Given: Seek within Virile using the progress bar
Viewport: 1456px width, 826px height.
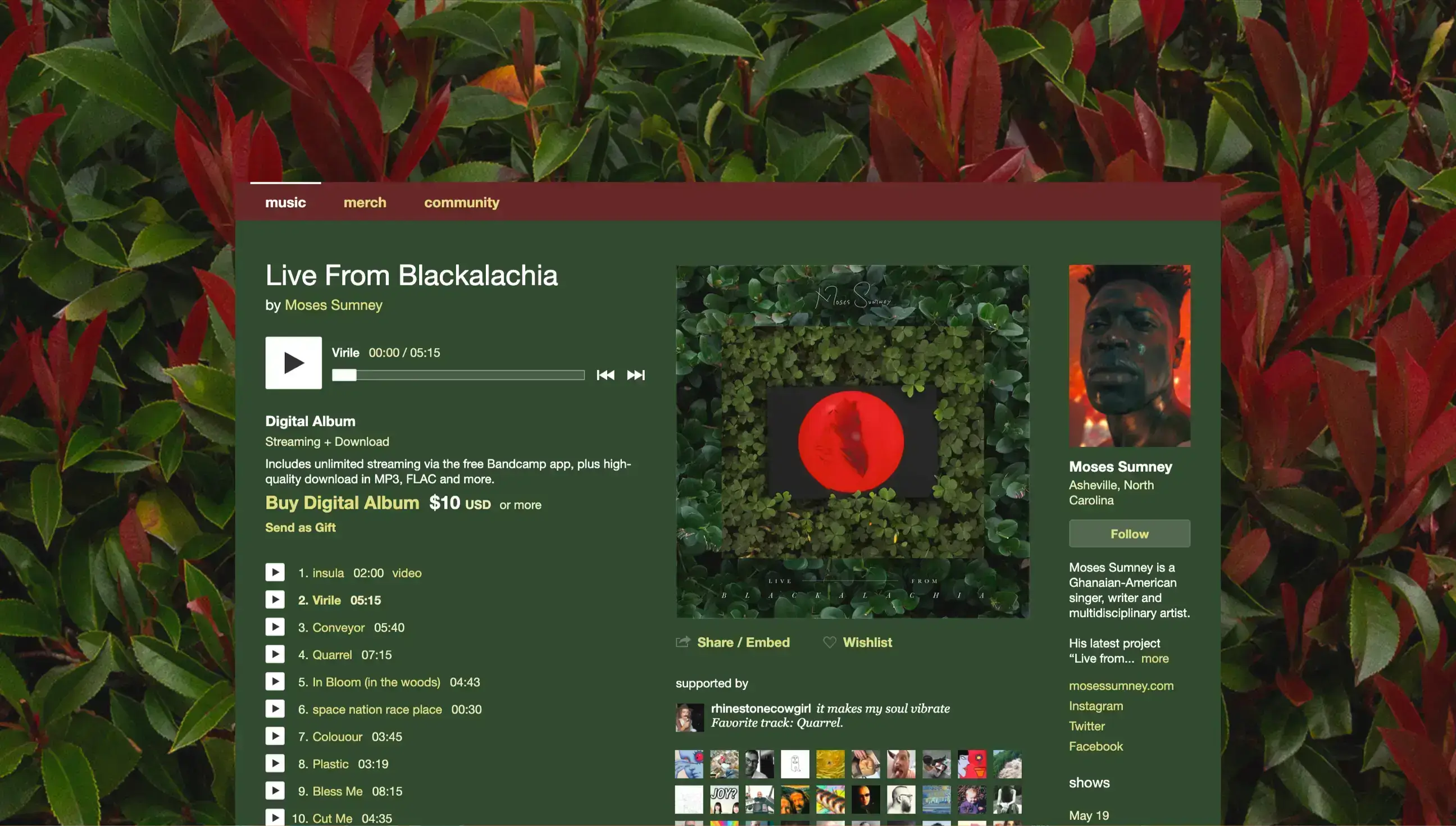Looking at the screenshot, I should (458, 375).
